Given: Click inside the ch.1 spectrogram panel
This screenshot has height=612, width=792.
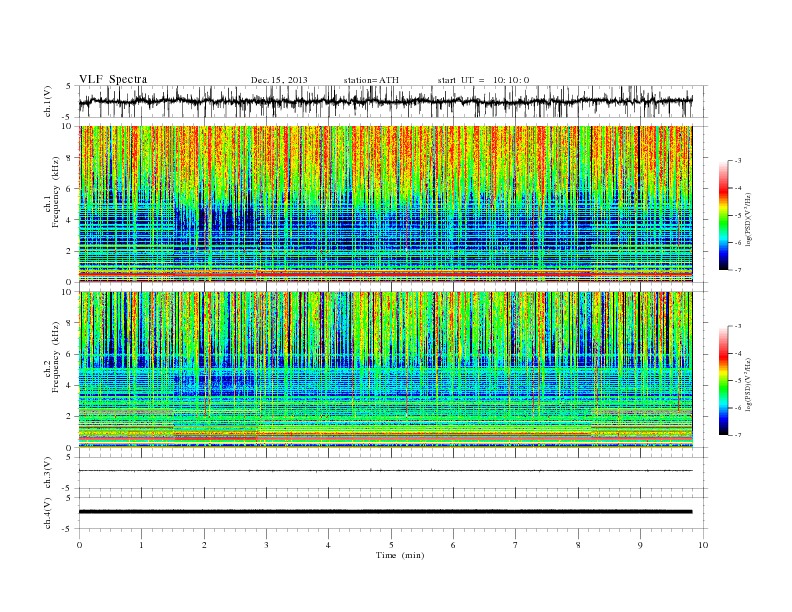Looking at the screenshot, I should pyautogui.click(x=385, y=204).
